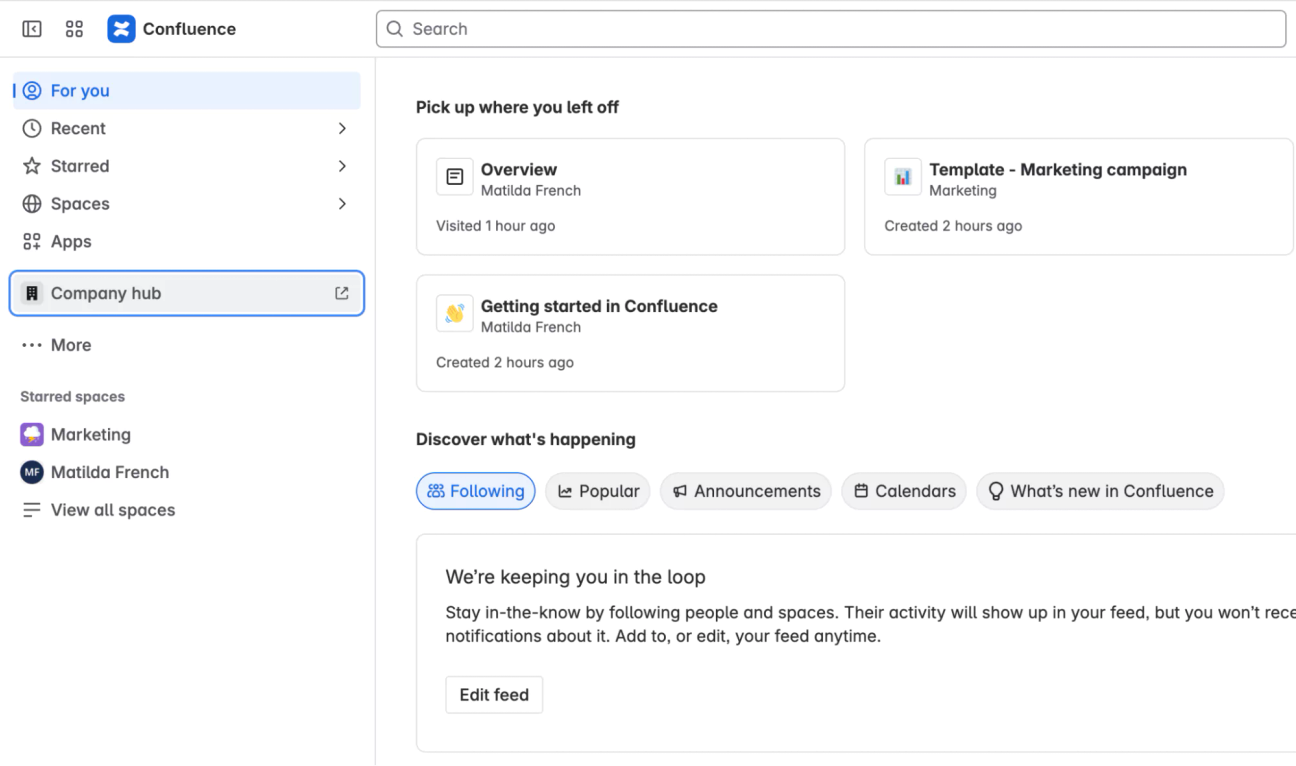Open Apps in the sidebar
This screenshot has width=1296, height=766.
(72, 241)
